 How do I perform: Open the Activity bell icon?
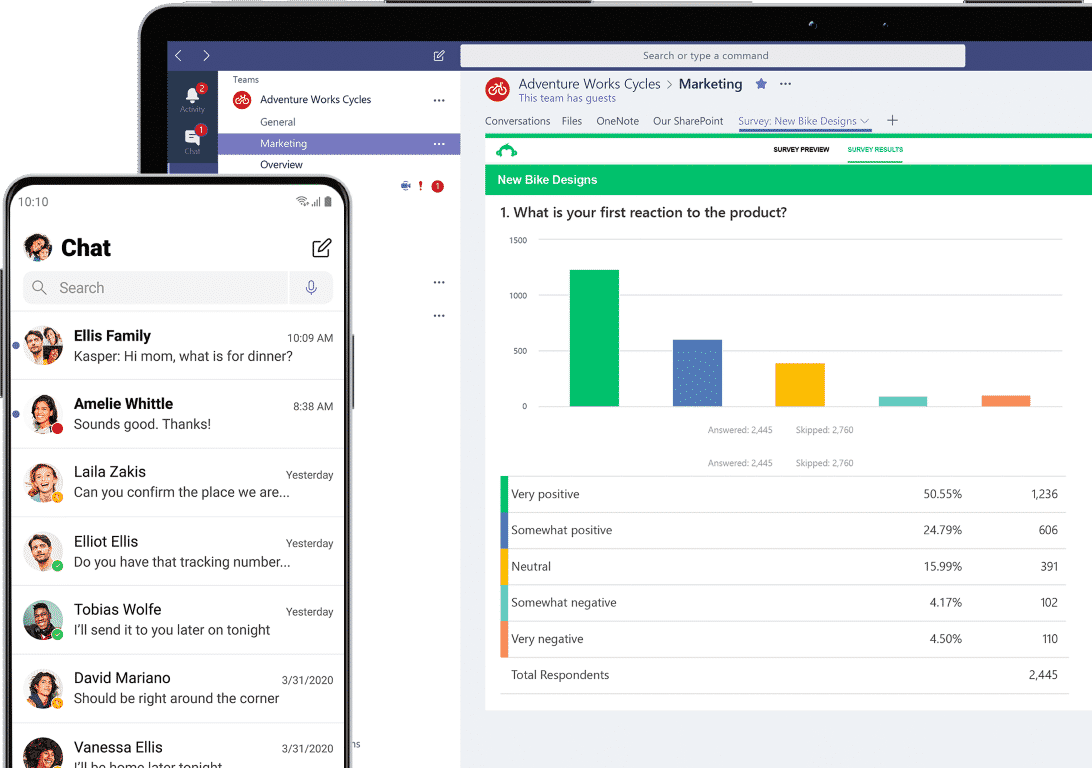(x=192, y=97)
